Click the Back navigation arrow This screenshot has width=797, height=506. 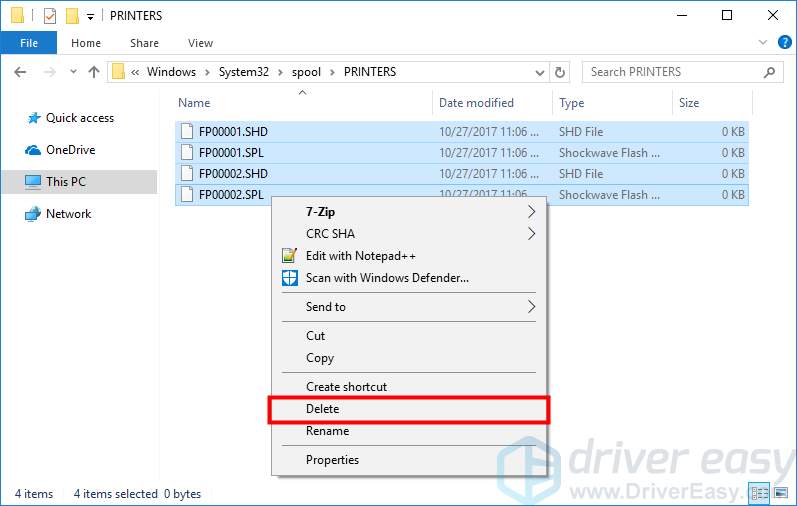20,72
